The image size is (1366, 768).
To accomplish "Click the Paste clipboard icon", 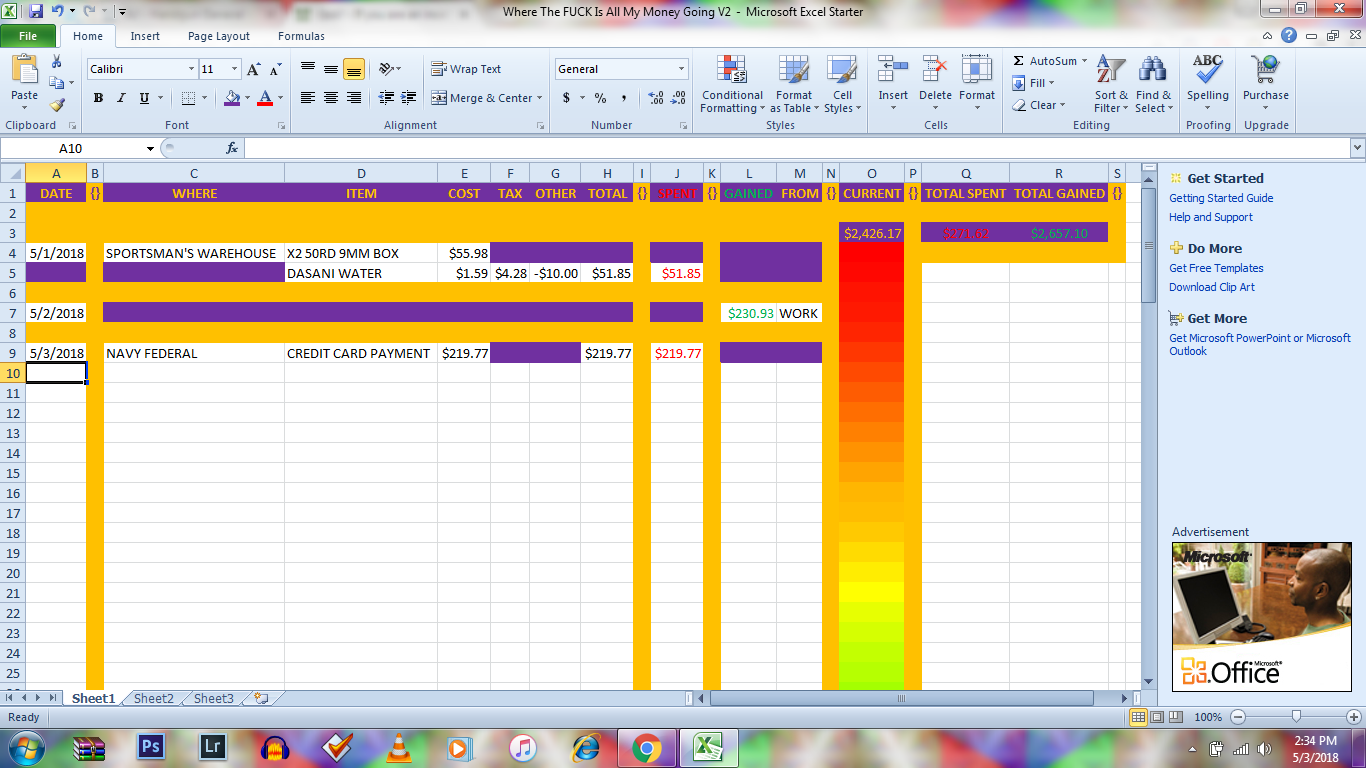I will 24,70.
